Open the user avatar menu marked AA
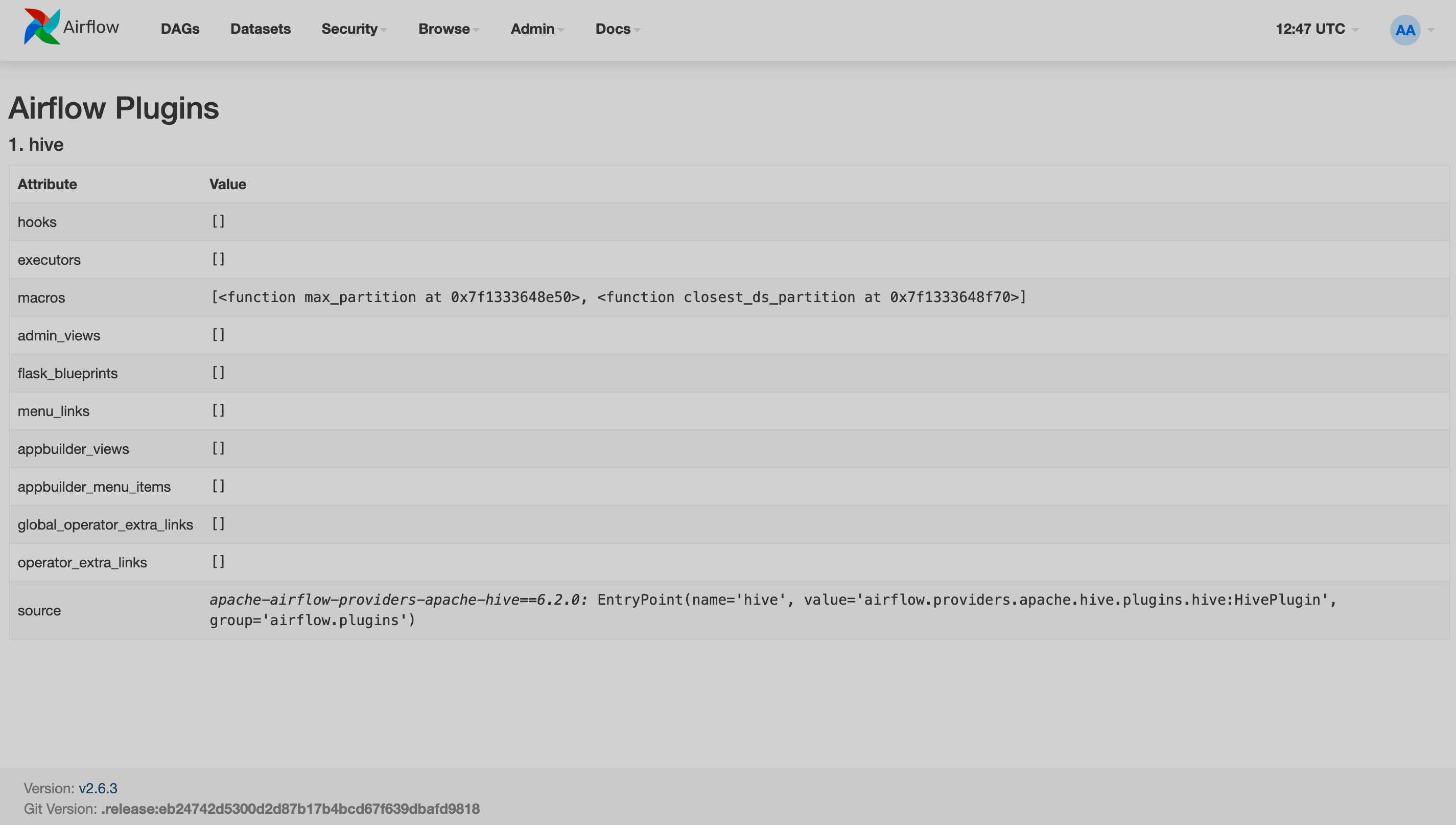The width and height of the screenshot is (1456, 825). (1405, 30)
